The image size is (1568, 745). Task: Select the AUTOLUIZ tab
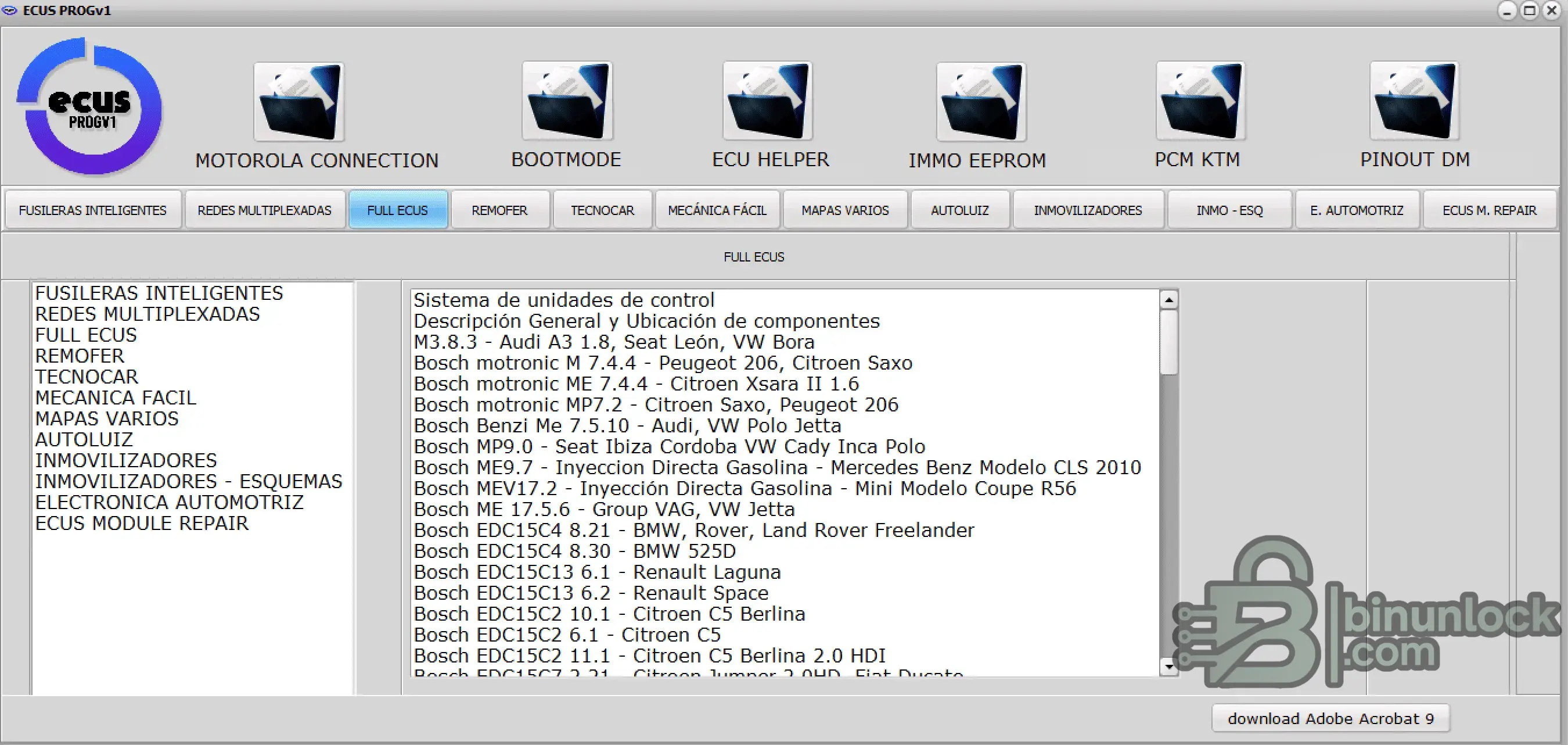coord(960,210)
